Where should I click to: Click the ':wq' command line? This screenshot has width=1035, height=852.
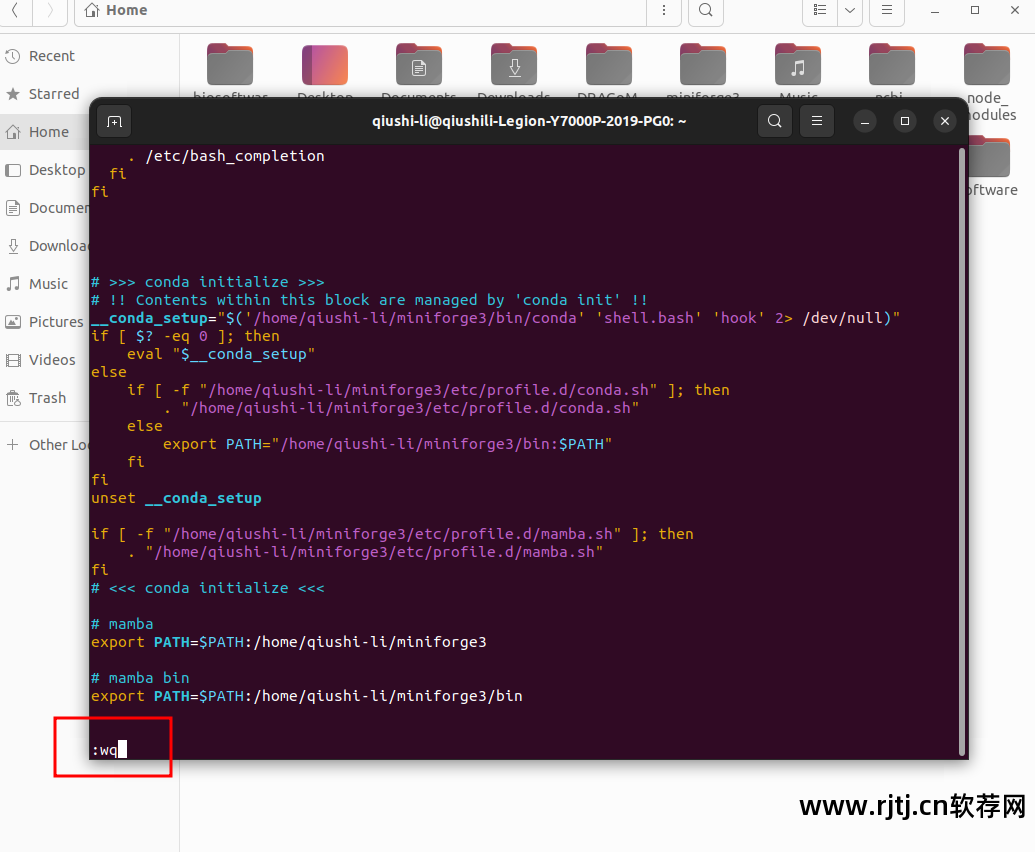pos(109,750)
